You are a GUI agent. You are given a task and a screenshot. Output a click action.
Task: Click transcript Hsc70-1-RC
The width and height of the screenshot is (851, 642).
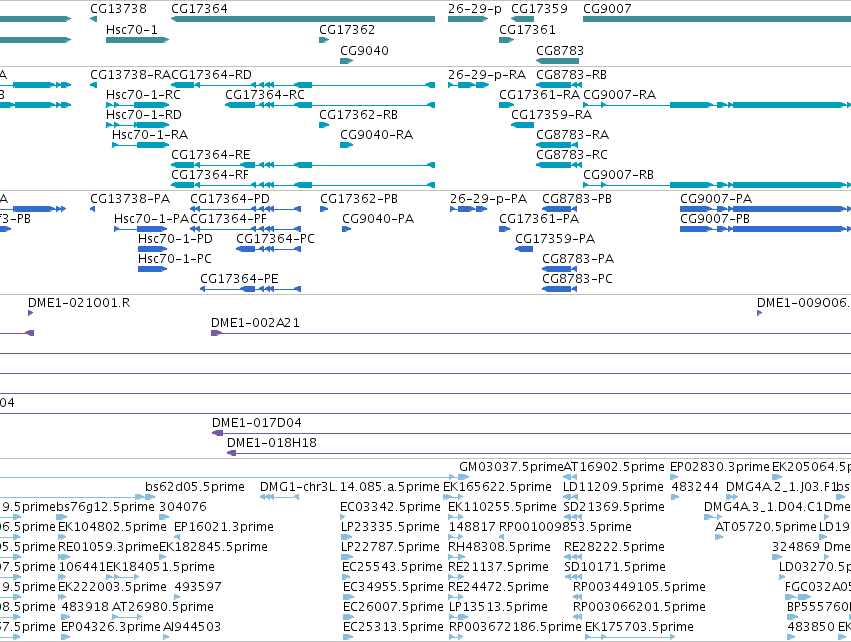tap(137, 105)
